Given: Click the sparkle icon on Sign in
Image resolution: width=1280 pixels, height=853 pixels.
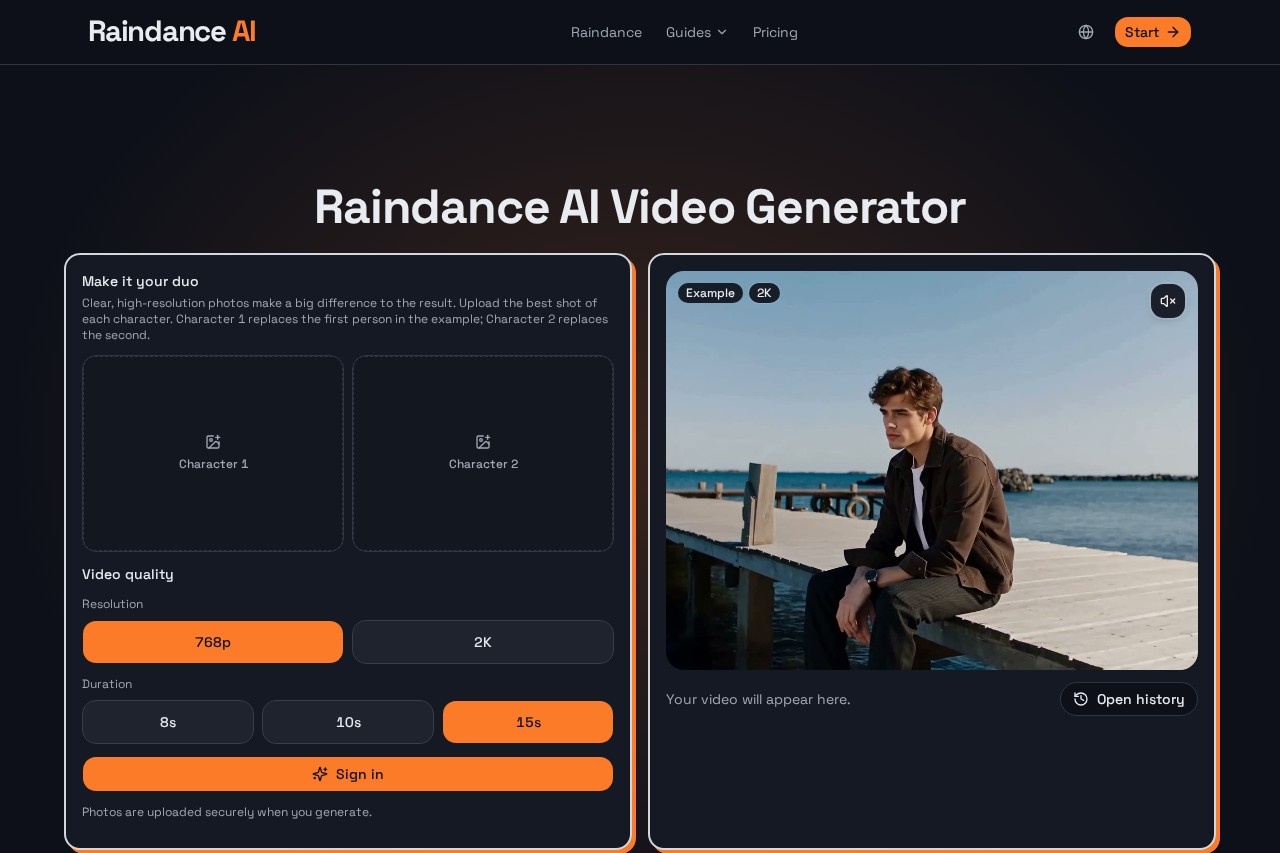Looking at the screenshot, I should 320,774.
